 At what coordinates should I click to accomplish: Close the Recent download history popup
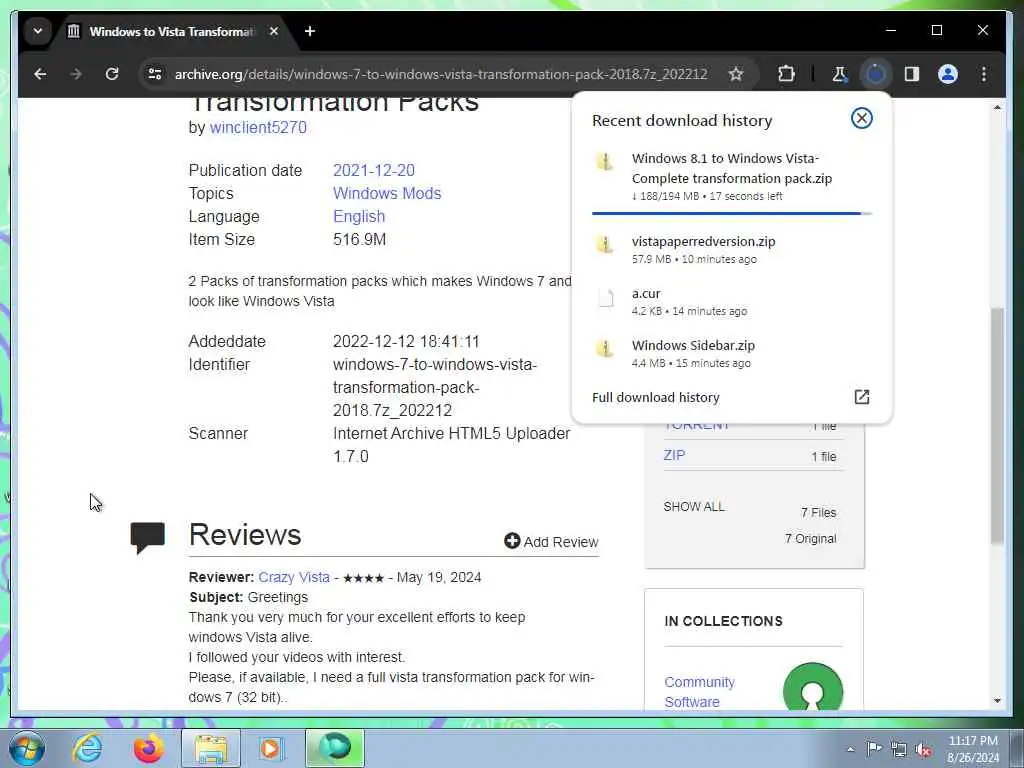coord(861,118)
